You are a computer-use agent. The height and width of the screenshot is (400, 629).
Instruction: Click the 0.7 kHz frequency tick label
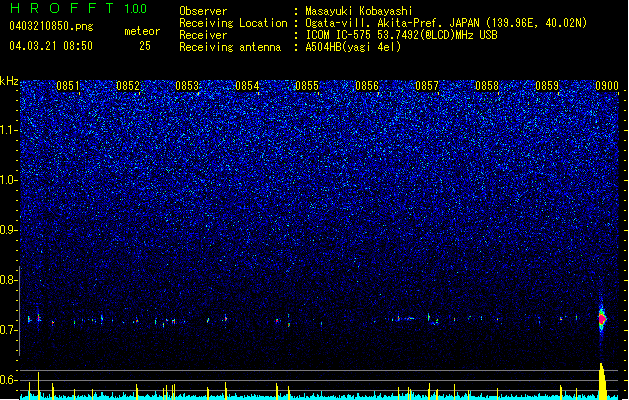point(8,330)
